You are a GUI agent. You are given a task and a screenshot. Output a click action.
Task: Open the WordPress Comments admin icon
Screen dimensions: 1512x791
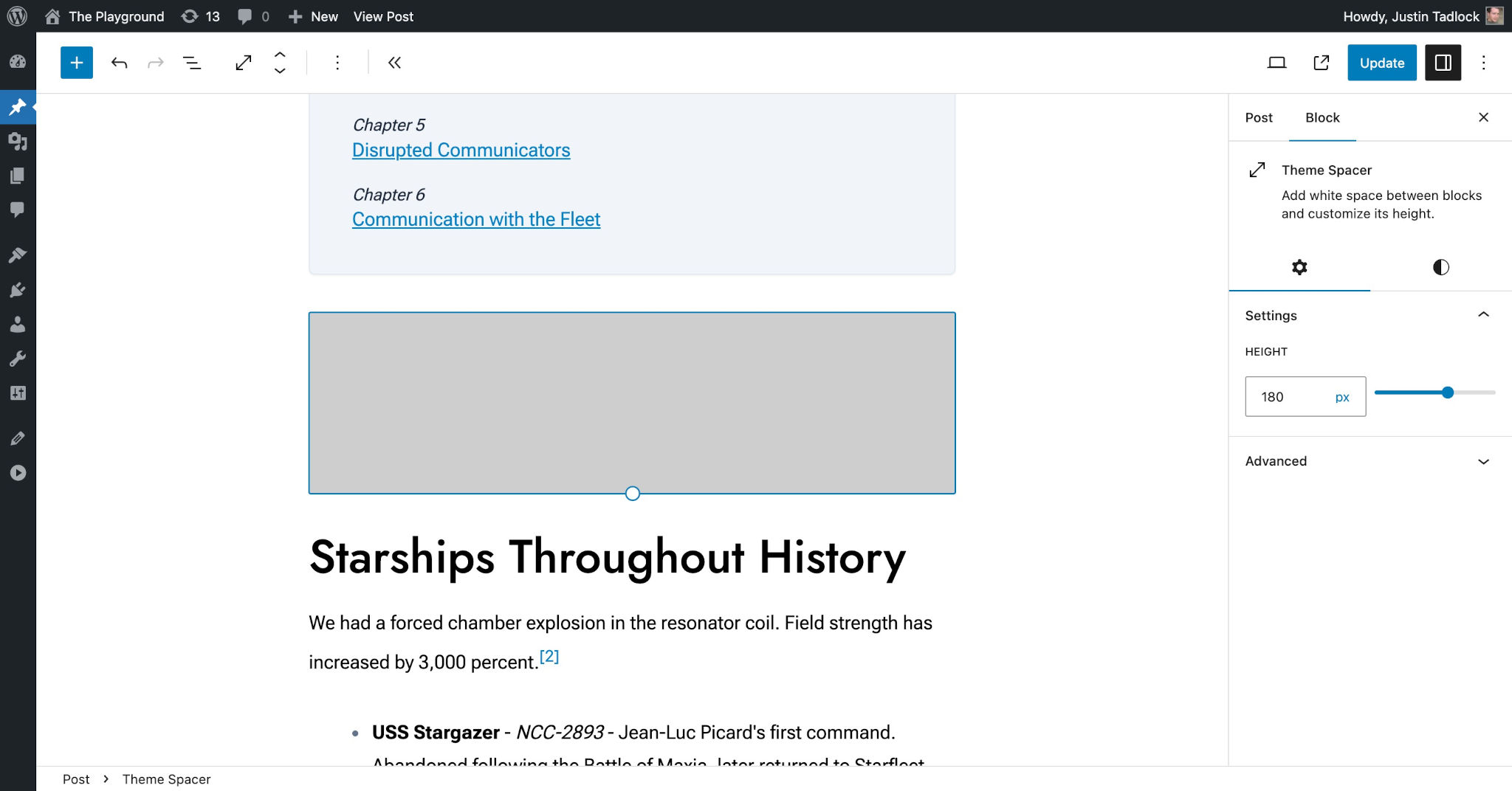tap(18, 210)
